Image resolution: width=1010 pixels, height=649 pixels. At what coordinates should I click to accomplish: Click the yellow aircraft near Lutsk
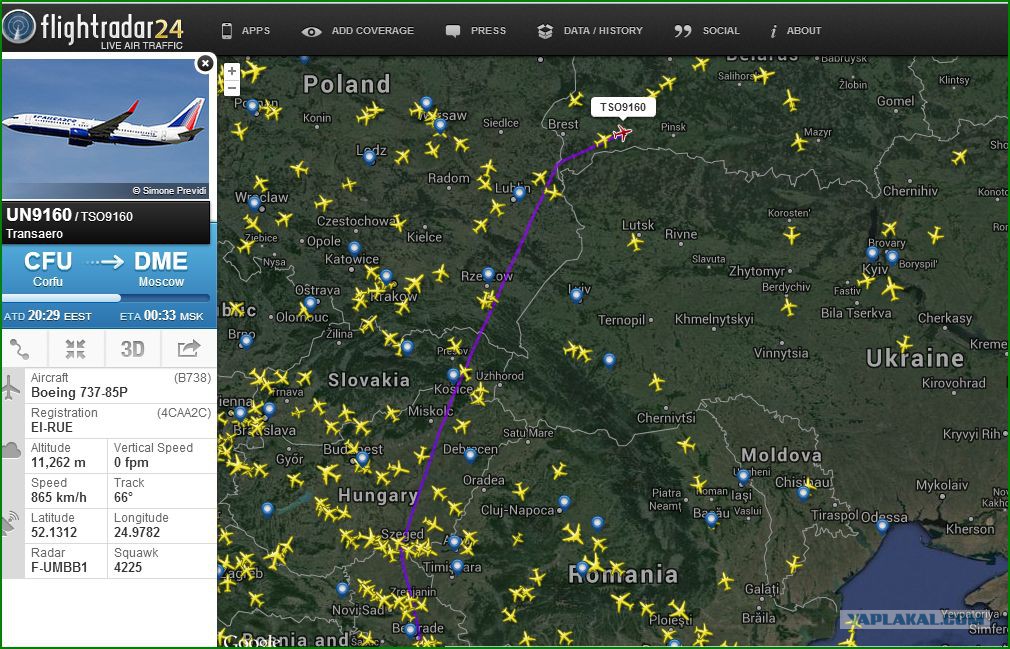coord(635,242)
